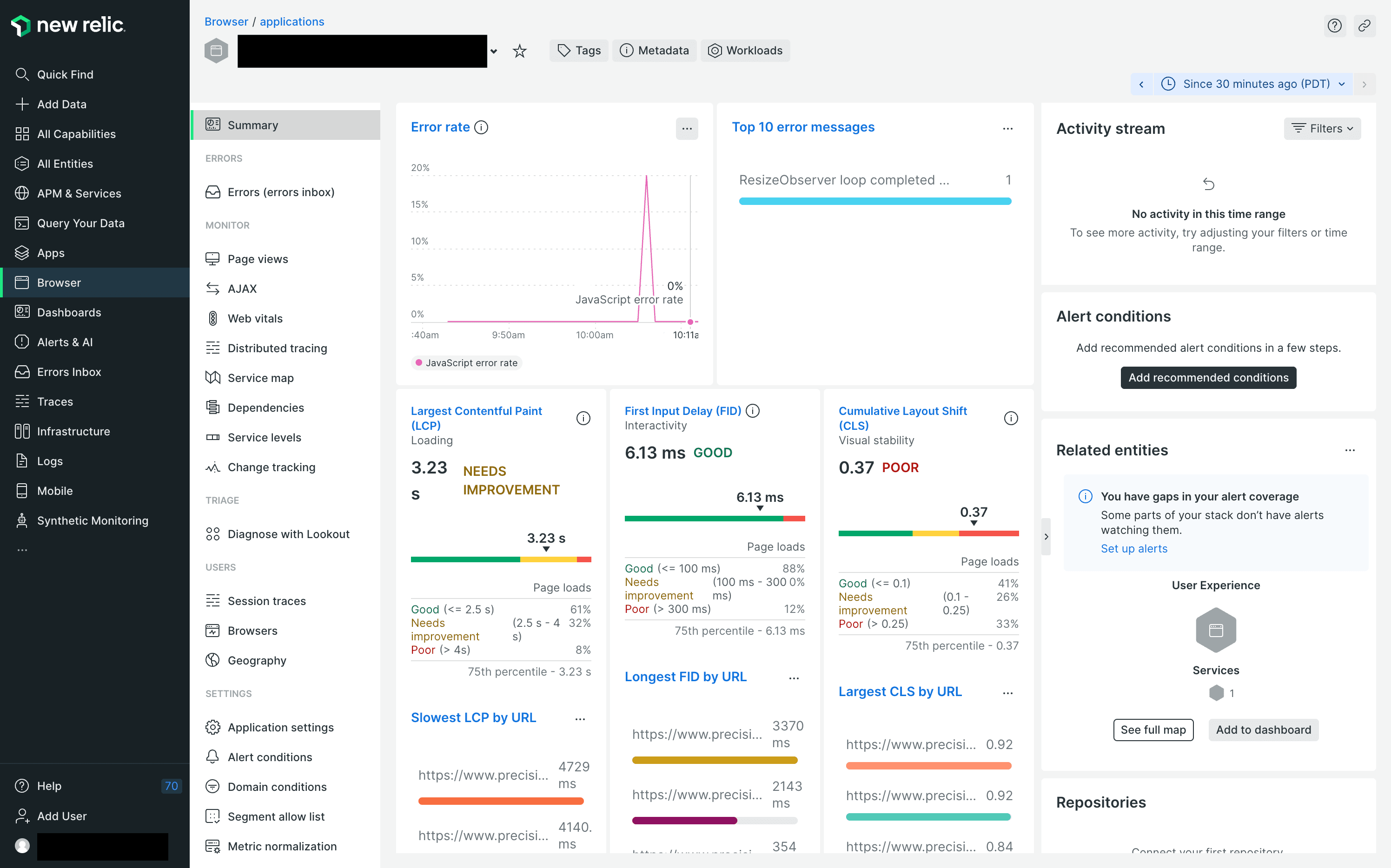Image resolution: width=1391 pixels, height=868 pixels.
Task: Open All Capabilities grid
Action: [66, 134]
